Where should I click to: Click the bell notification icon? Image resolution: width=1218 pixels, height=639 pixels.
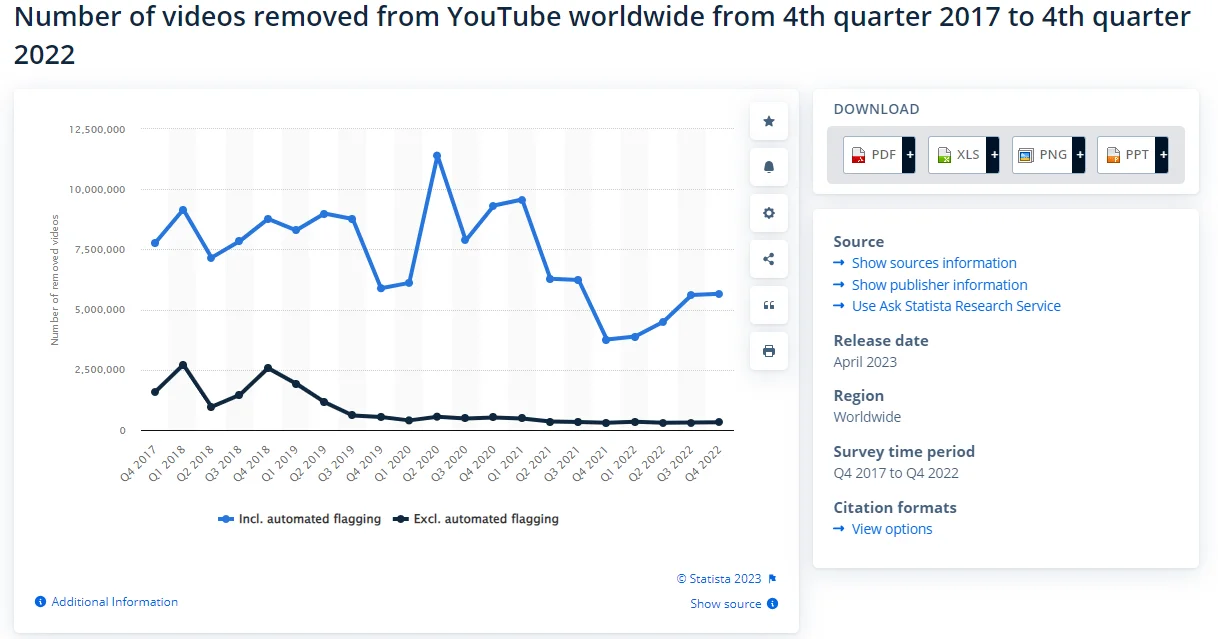[768, 167]
